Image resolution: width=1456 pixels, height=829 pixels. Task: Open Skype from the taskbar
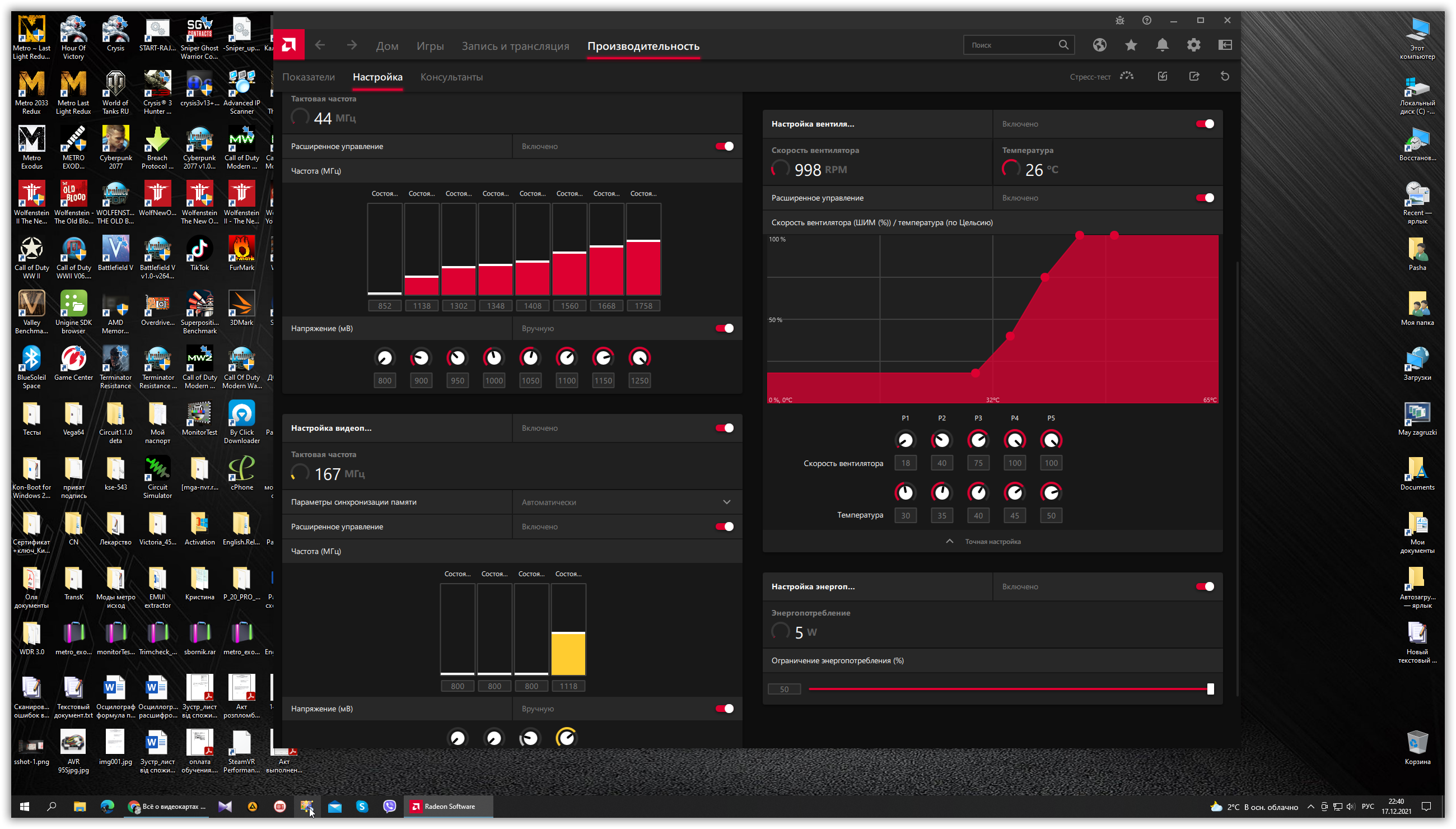point(362,805)
